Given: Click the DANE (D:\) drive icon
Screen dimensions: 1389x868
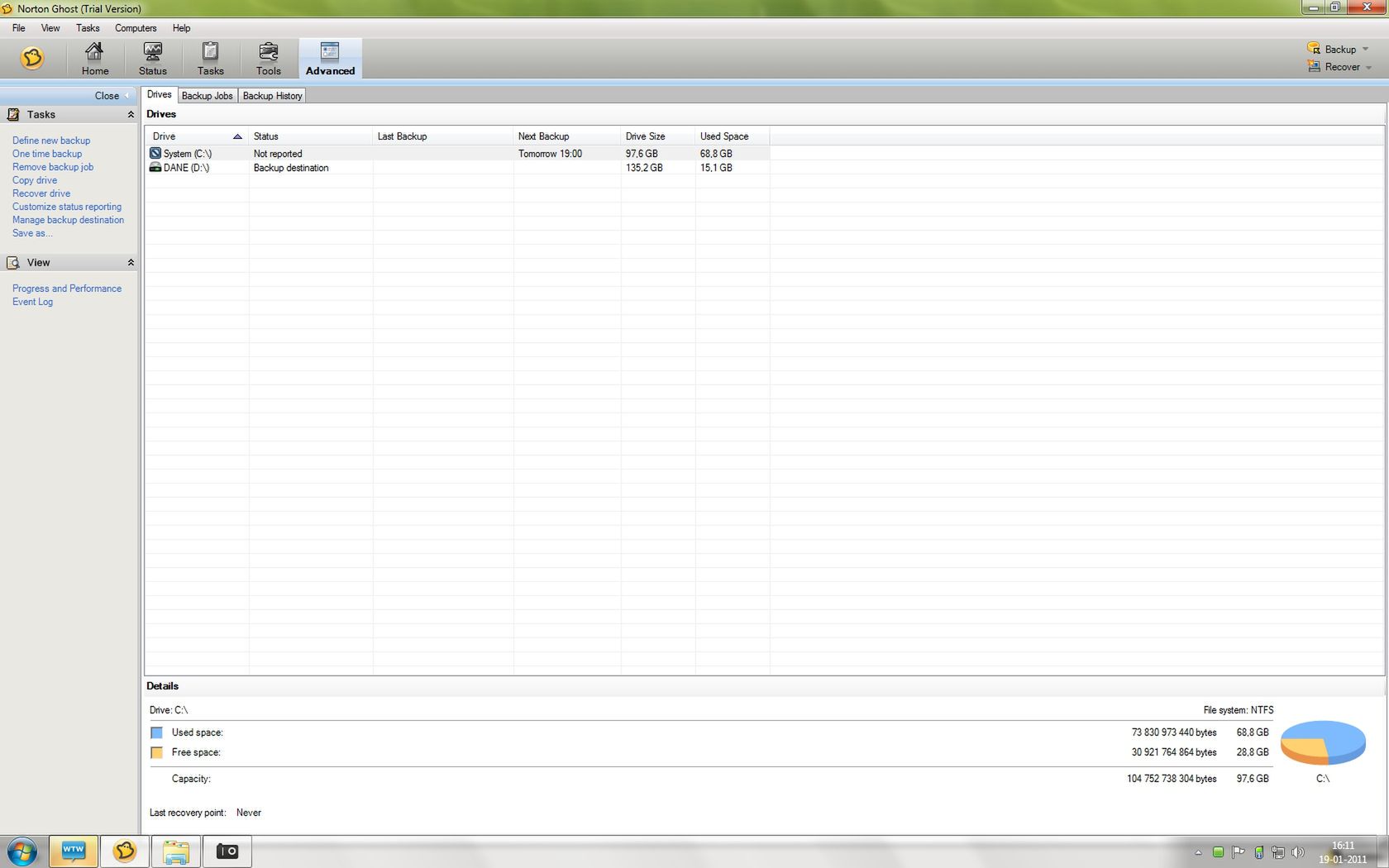Looking at the screenshot, I should click(155, 167).
